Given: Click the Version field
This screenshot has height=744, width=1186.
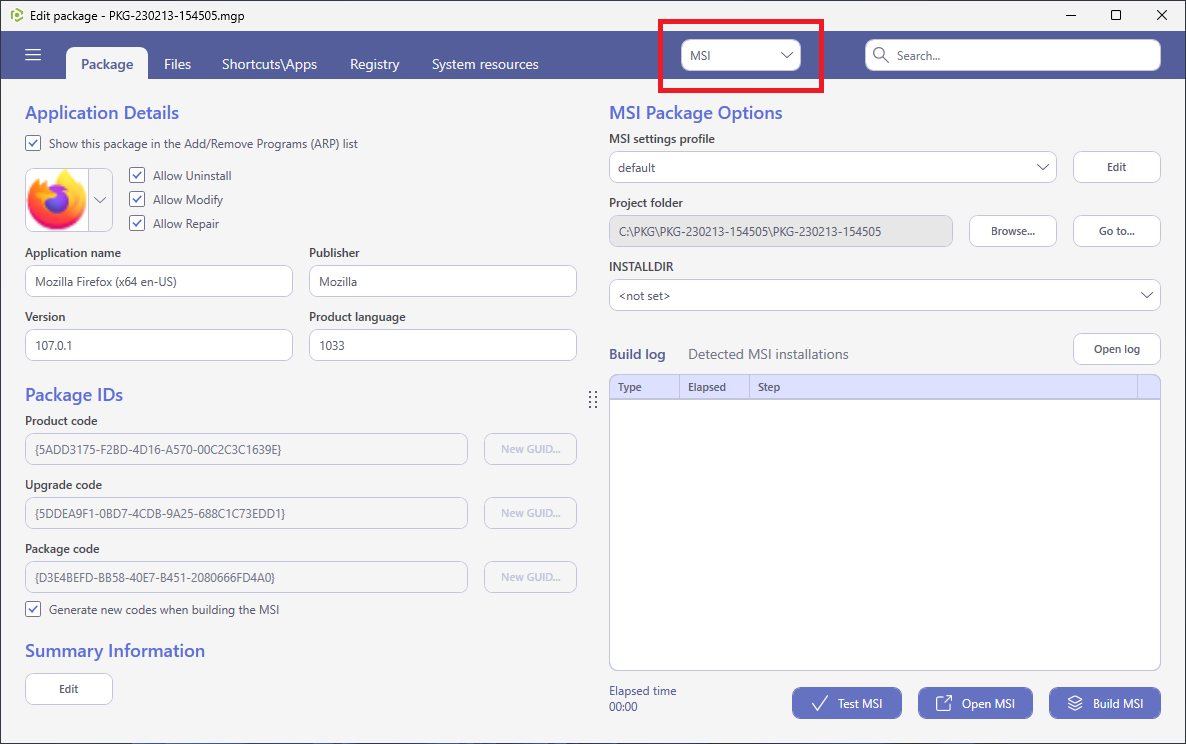Looking at the screenshot, I should [159, 345].
